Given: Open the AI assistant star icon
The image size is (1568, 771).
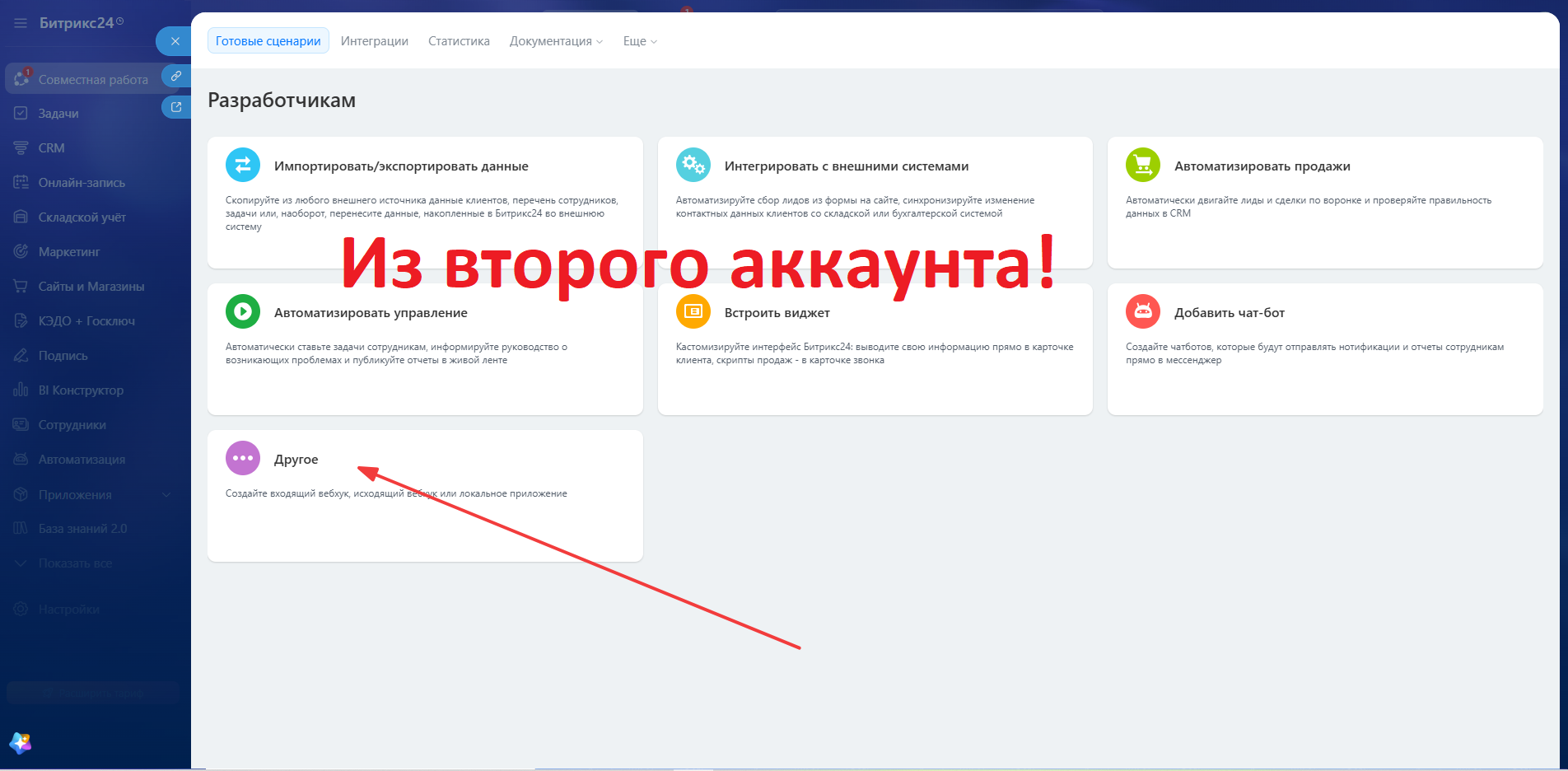Looking at the screenshot, I should point(21,743).
